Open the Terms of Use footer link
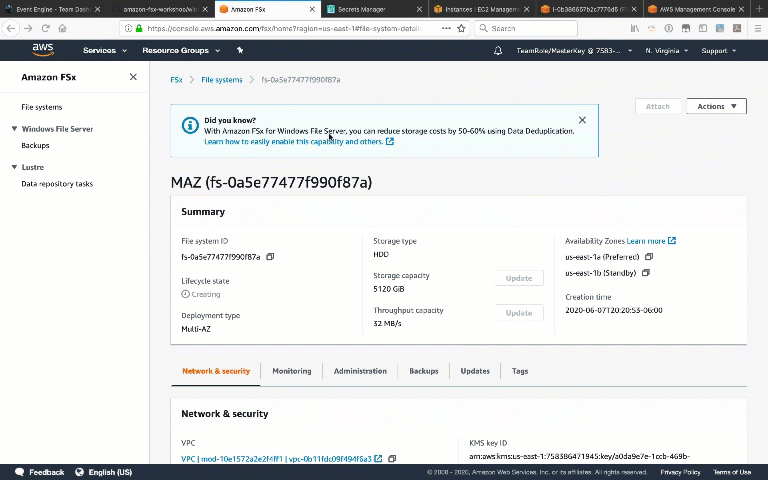 coord(732,472)
